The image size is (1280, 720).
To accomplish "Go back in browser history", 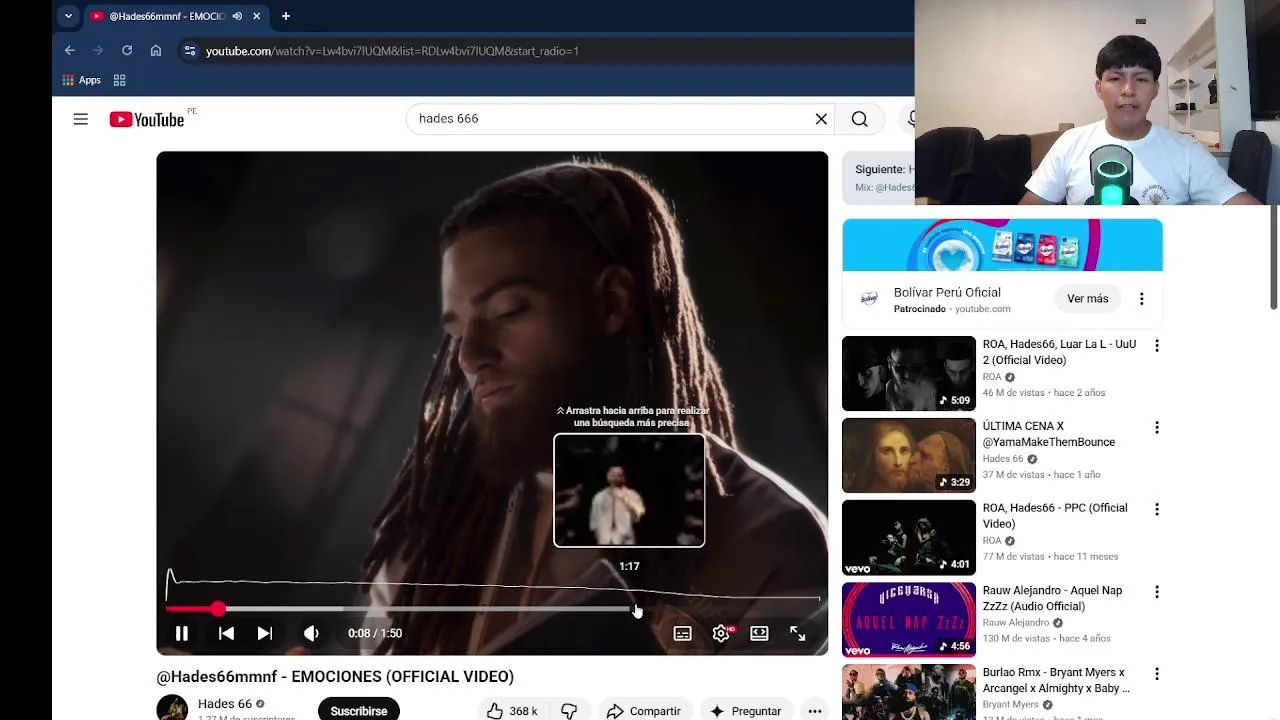I will coord(69,51).
